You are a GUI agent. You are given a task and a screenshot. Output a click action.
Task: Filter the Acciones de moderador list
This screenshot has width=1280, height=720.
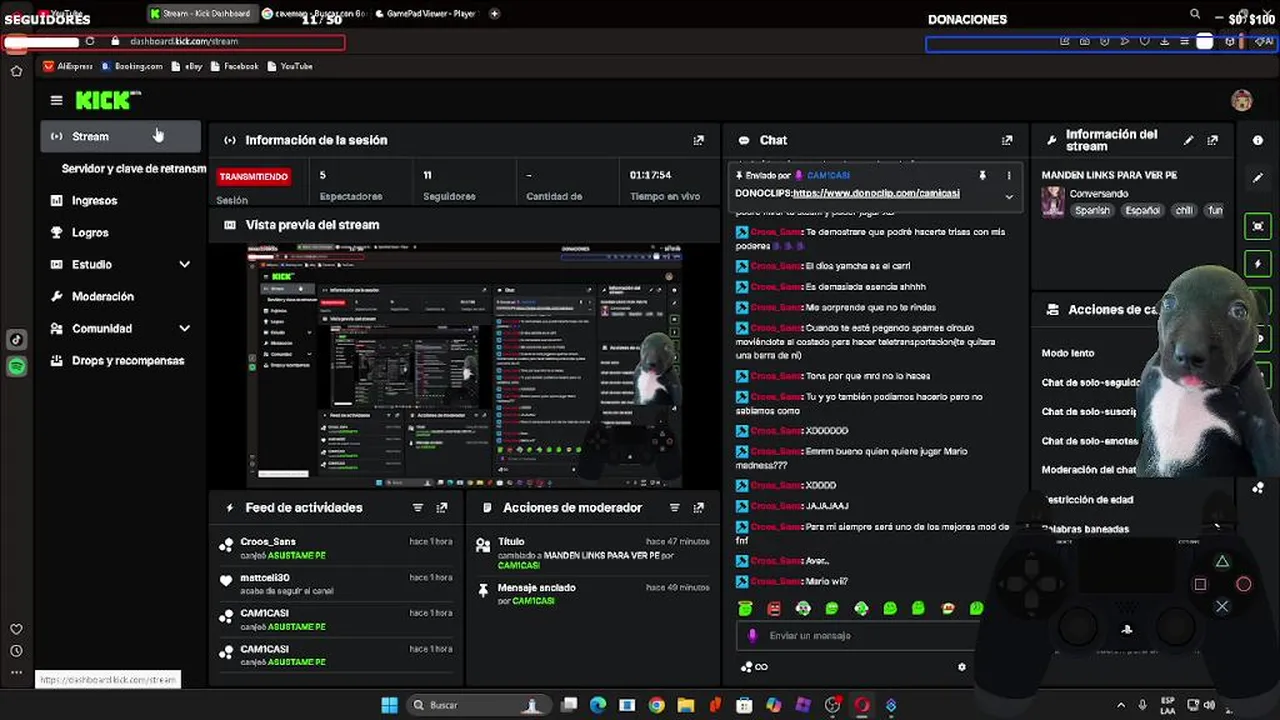tap(674, 508)
